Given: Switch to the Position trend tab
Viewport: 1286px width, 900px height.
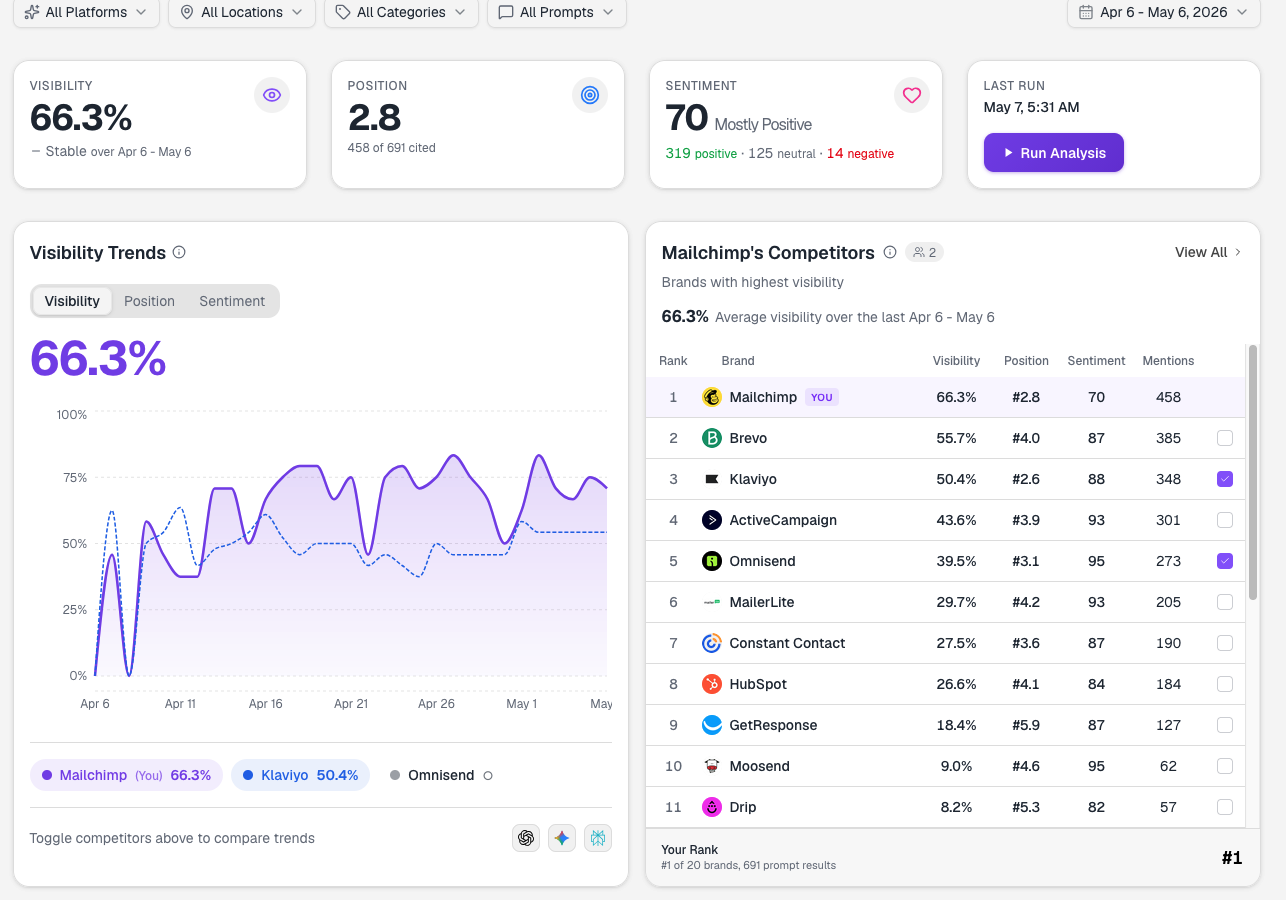Looking at the screenshot, I should tap(149, 301).
